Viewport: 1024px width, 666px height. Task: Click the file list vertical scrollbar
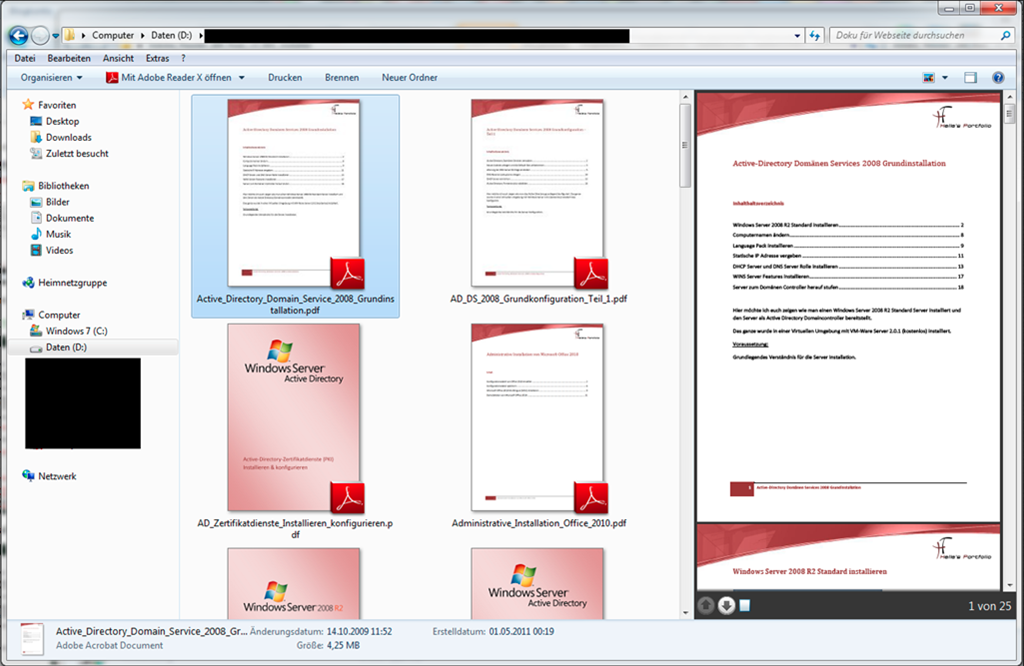685,146
